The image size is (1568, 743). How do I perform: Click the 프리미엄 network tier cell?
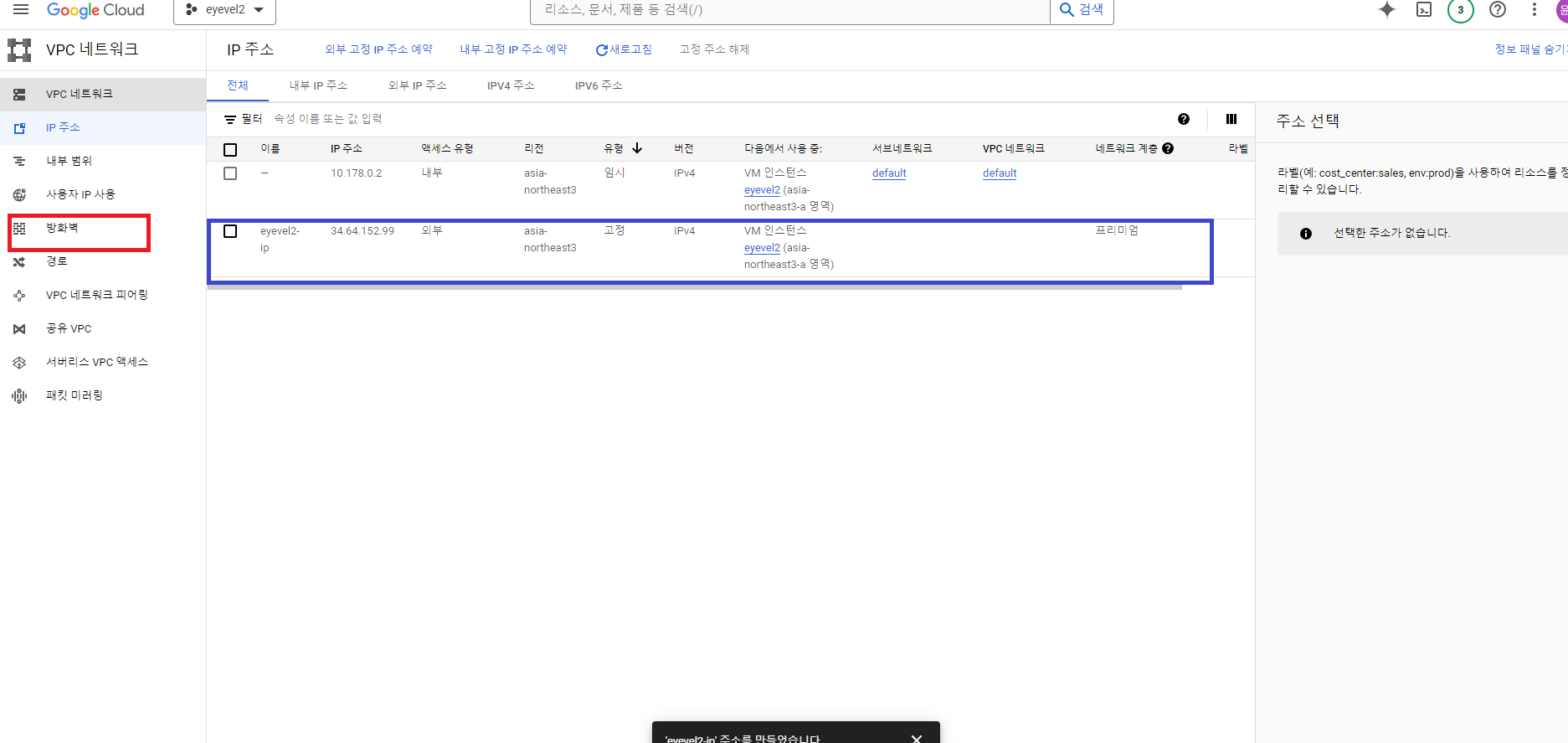pos(1117,230)
